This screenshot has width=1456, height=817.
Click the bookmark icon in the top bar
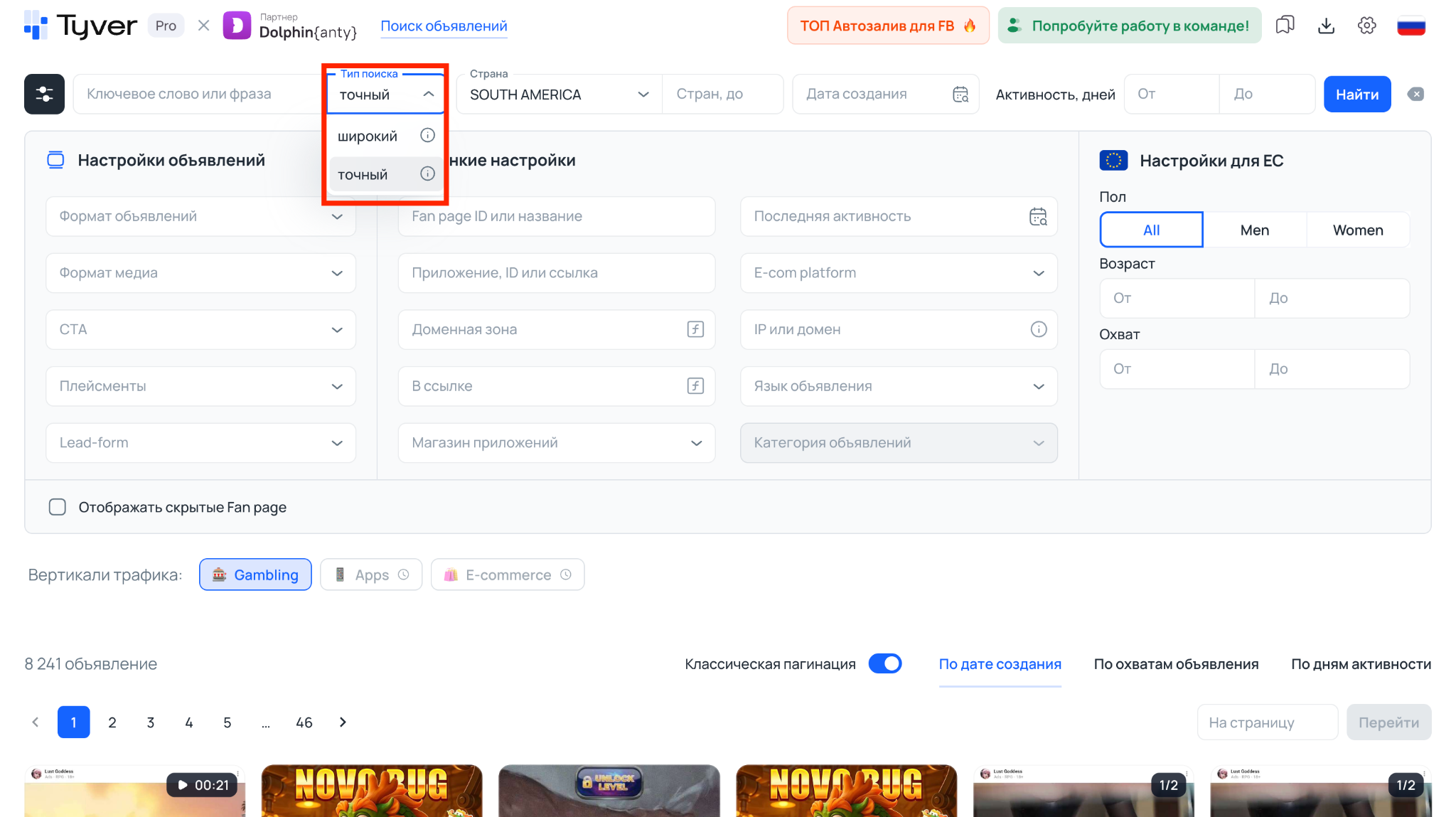[1285, 25]
